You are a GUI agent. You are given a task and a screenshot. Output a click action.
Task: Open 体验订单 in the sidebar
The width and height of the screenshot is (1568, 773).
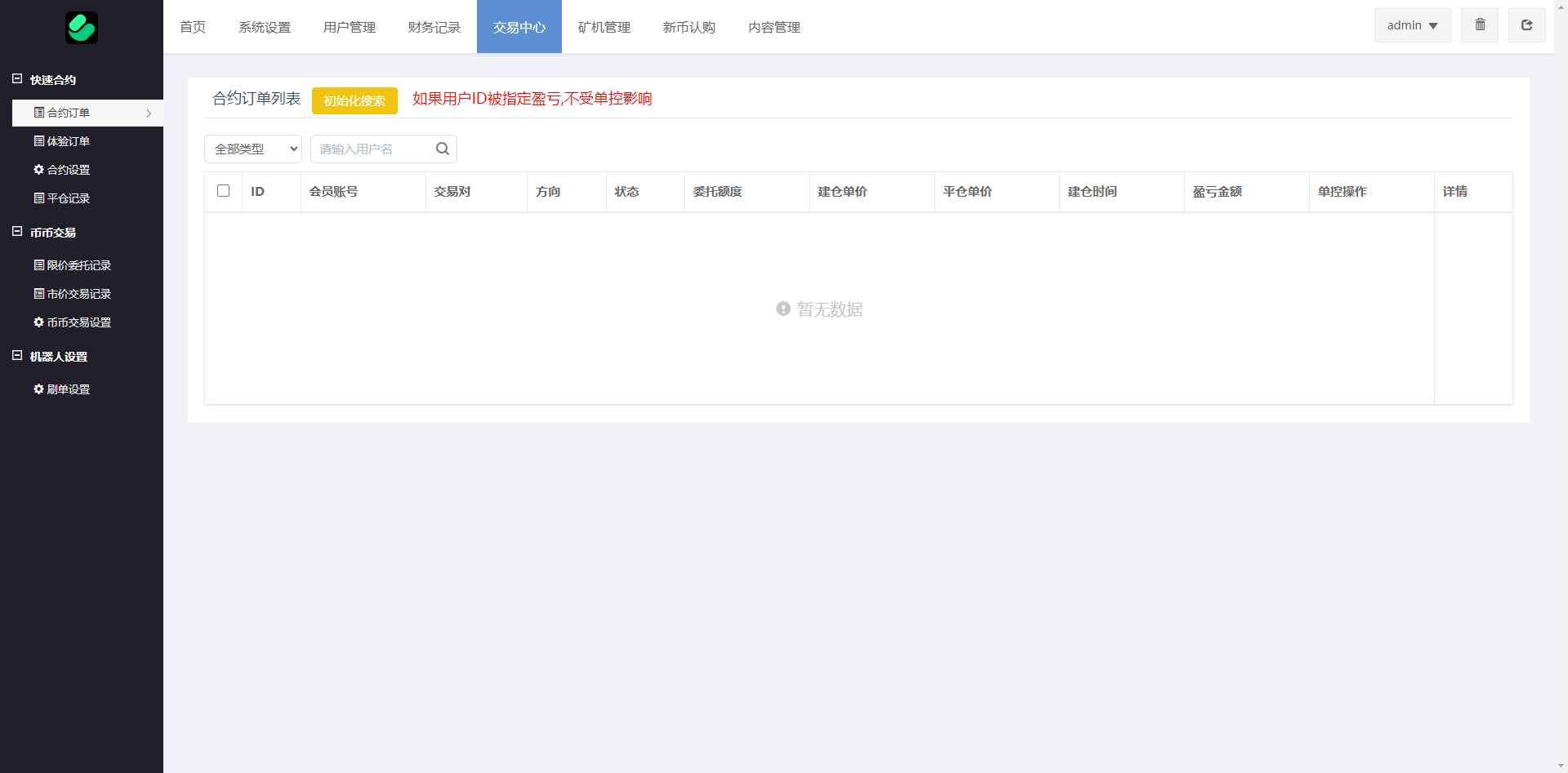pos(69,141)
